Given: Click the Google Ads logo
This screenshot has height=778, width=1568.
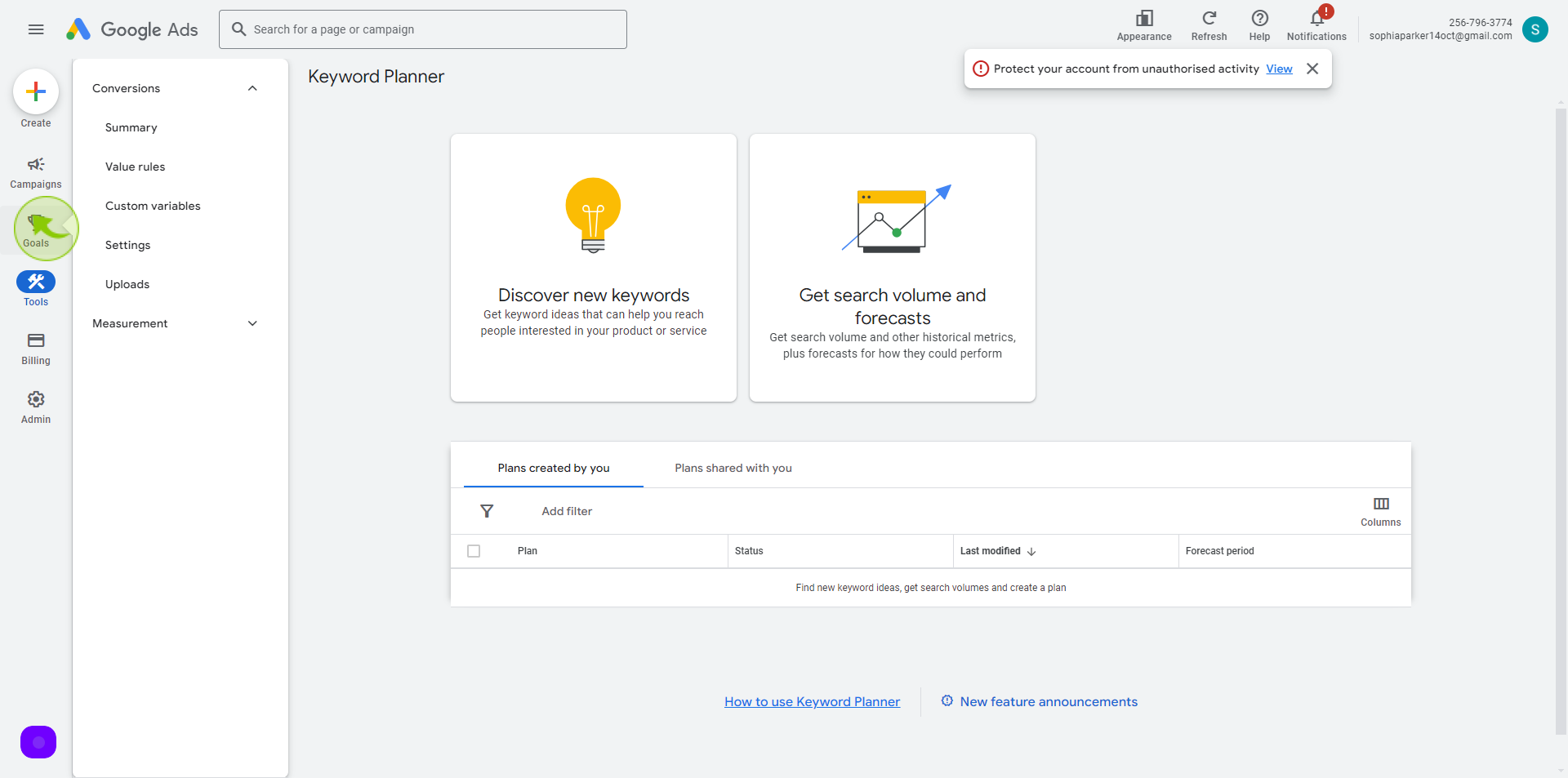Looking at the screenshot, I should (x=131, y=29).
